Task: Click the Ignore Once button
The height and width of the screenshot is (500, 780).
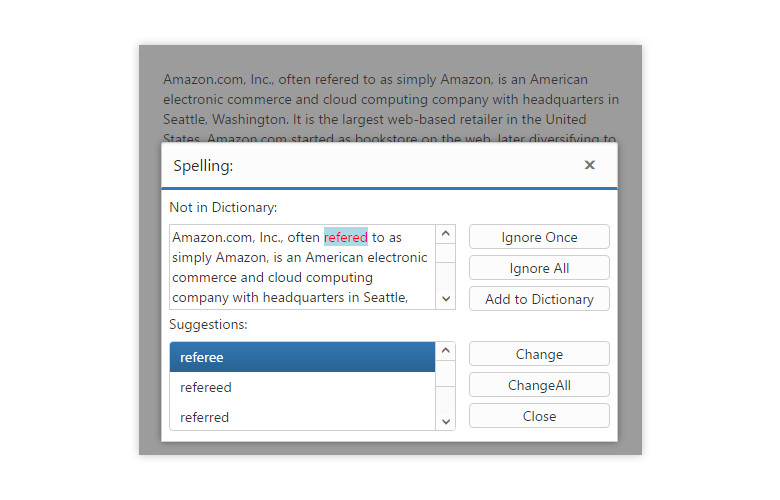Action: (539, 237)
